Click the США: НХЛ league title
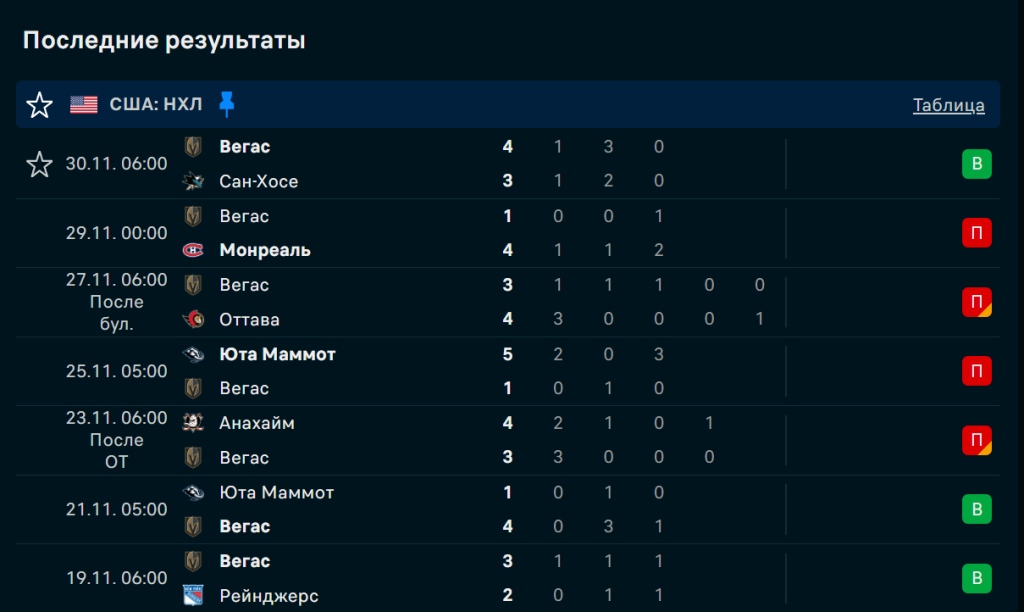Screen dimensions: 1024x612 tap(155, 105)
